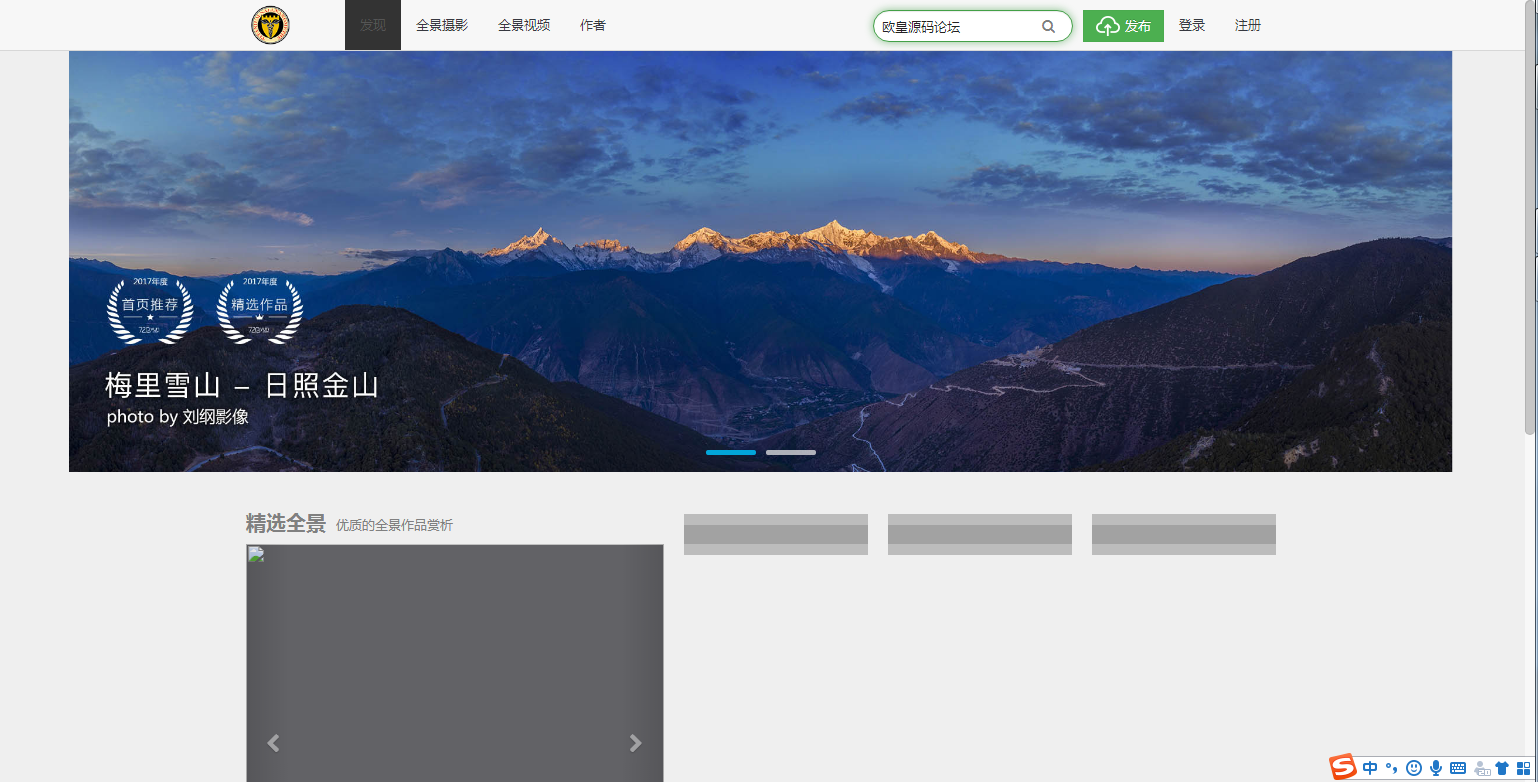Toggle Chinese/English input with the 中 icon
Viewport: 1538px width, 782px height.
pyautogui.click(x=1370, y=768)
